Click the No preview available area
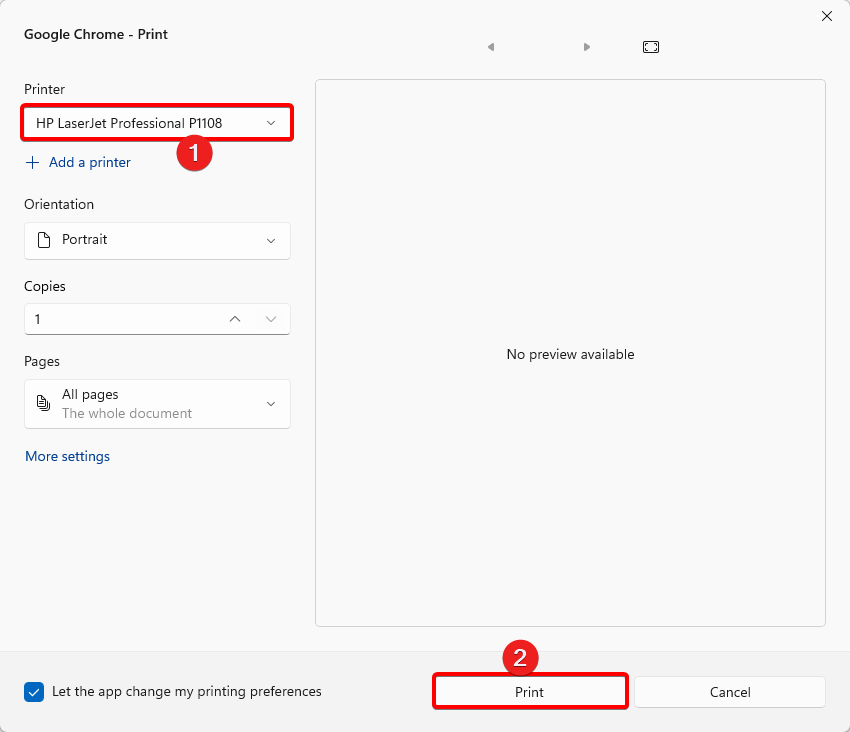Viewport: 850px width, 732px height. tap(570, 354)
